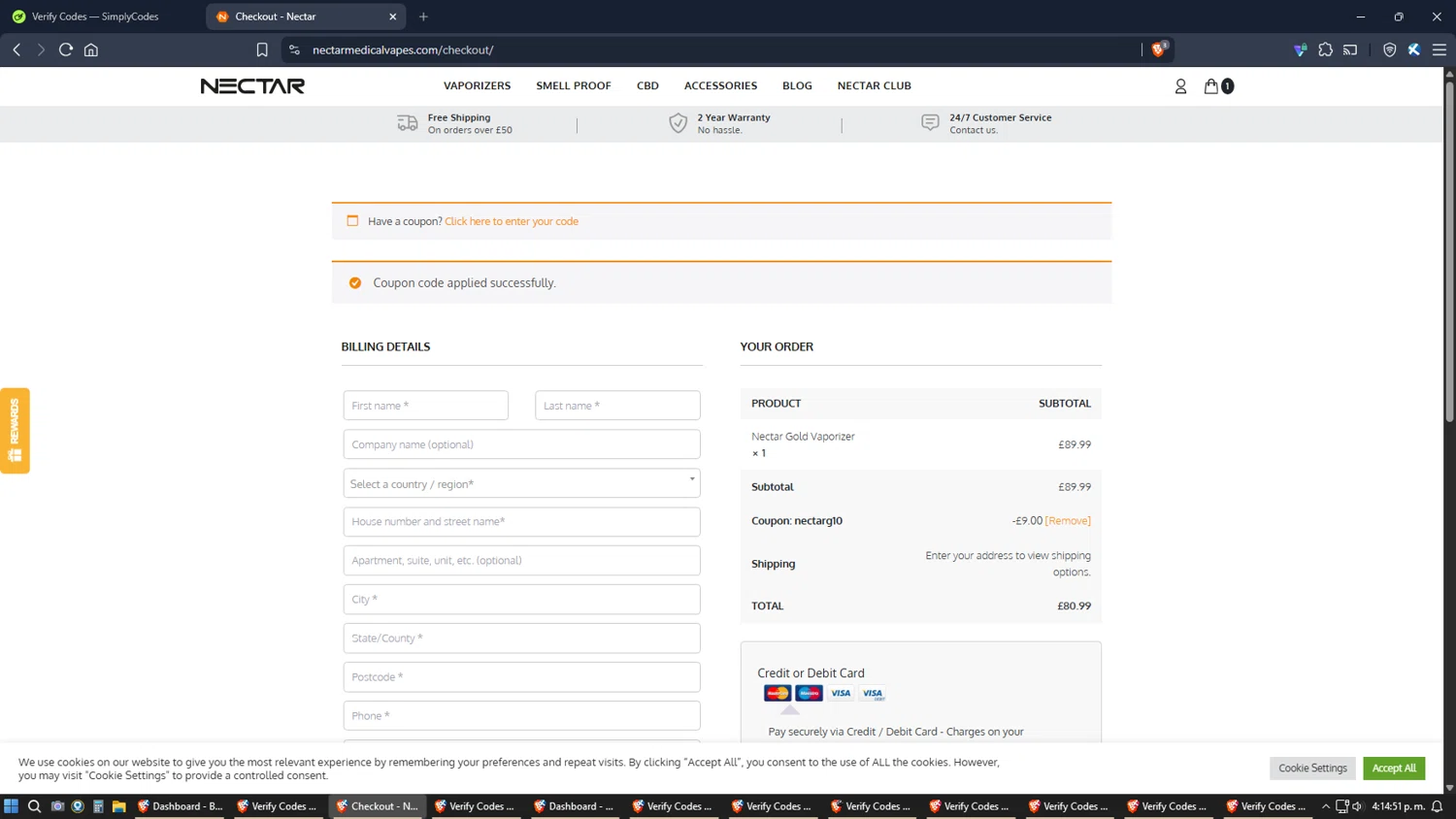Click the free shipping truck icon
Image resolution: width=1456 pixels, height=819 pixels.
click(x=408, y=123)
